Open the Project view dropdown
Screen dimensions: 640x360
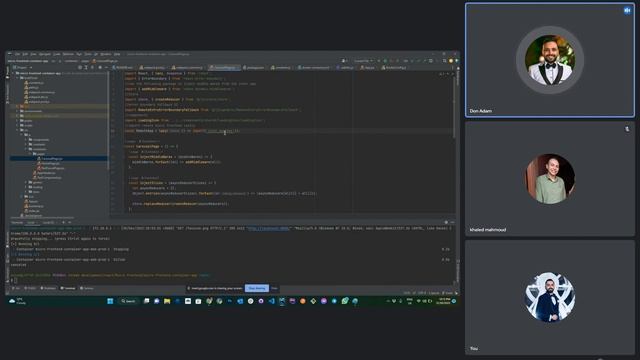(22, 67)
